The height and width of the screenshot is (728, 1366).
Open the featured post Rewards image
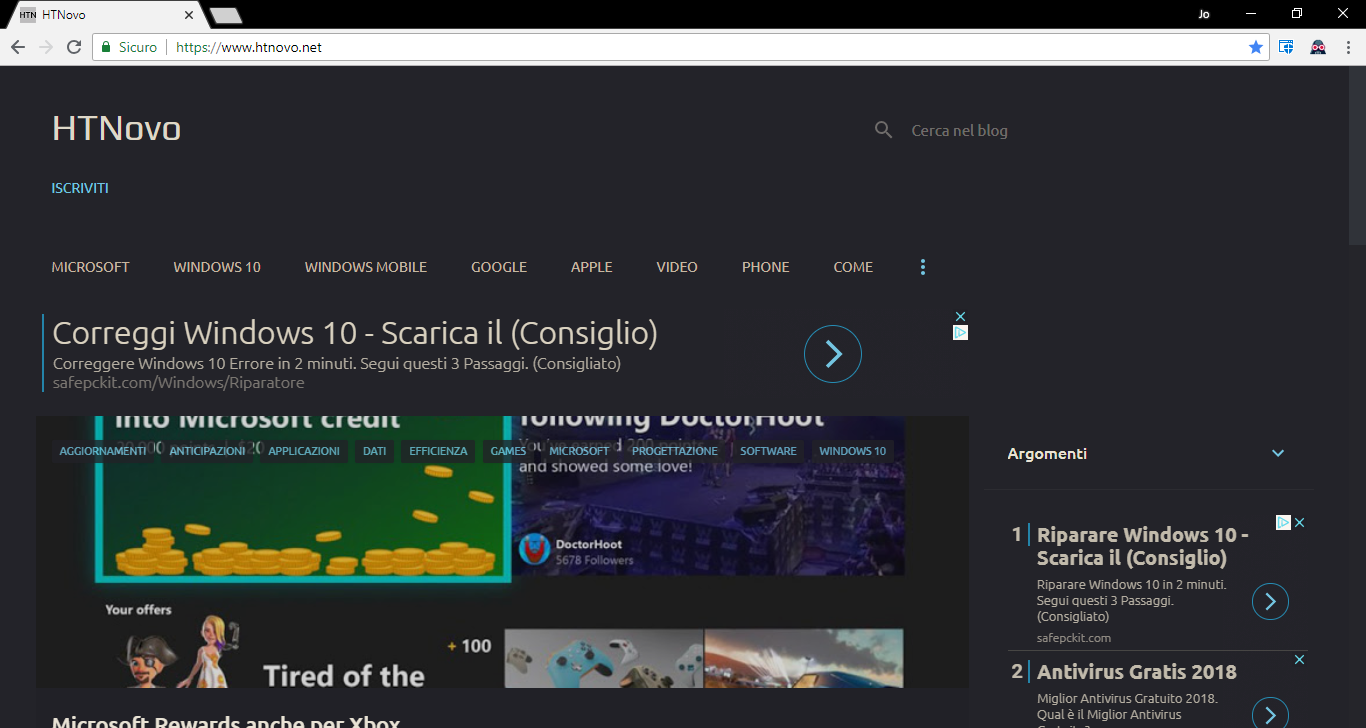point(502,552)
